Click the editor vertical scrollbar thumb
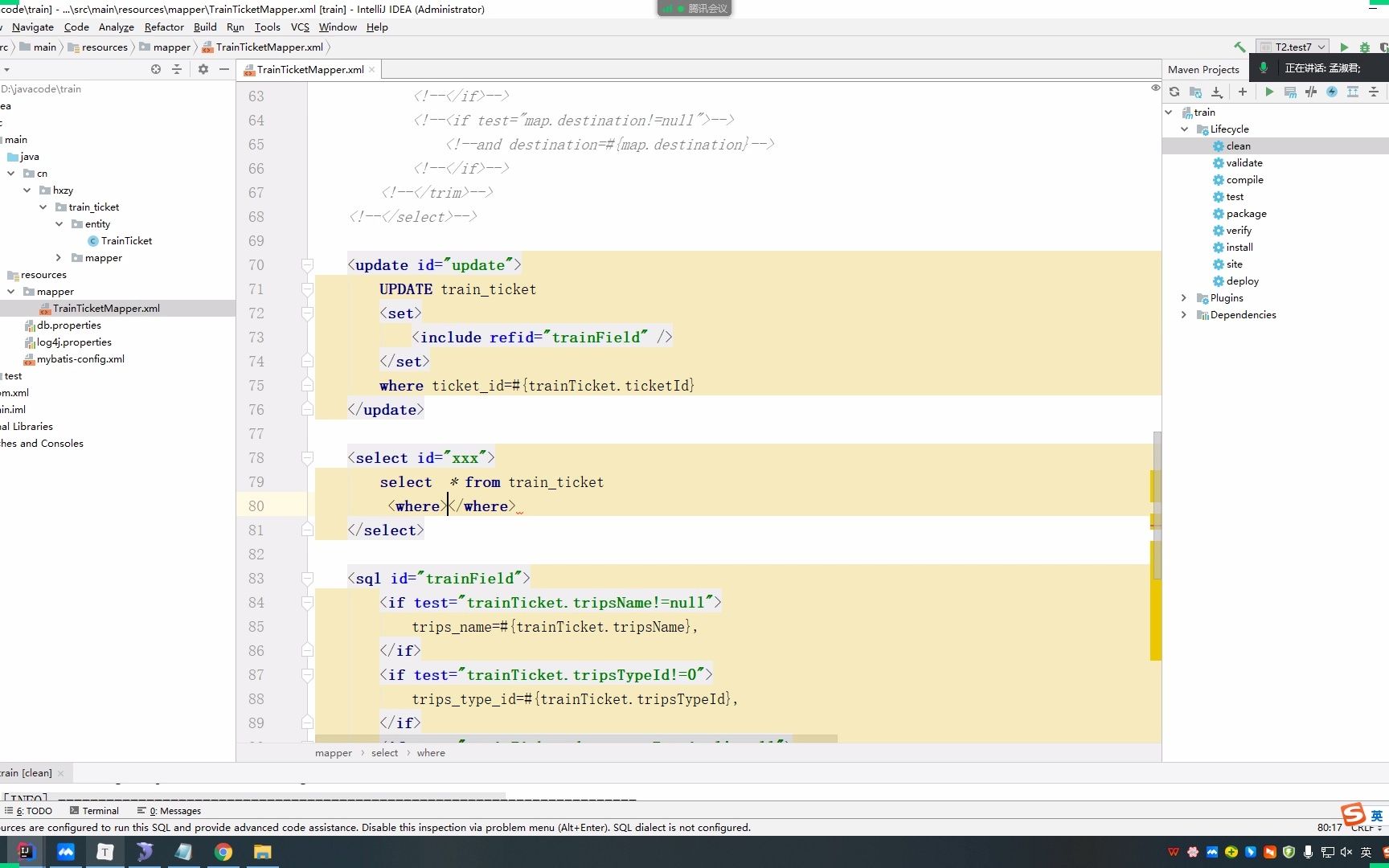Image resolution: width=1389 pixels, height=868 pixels. 1157,505
